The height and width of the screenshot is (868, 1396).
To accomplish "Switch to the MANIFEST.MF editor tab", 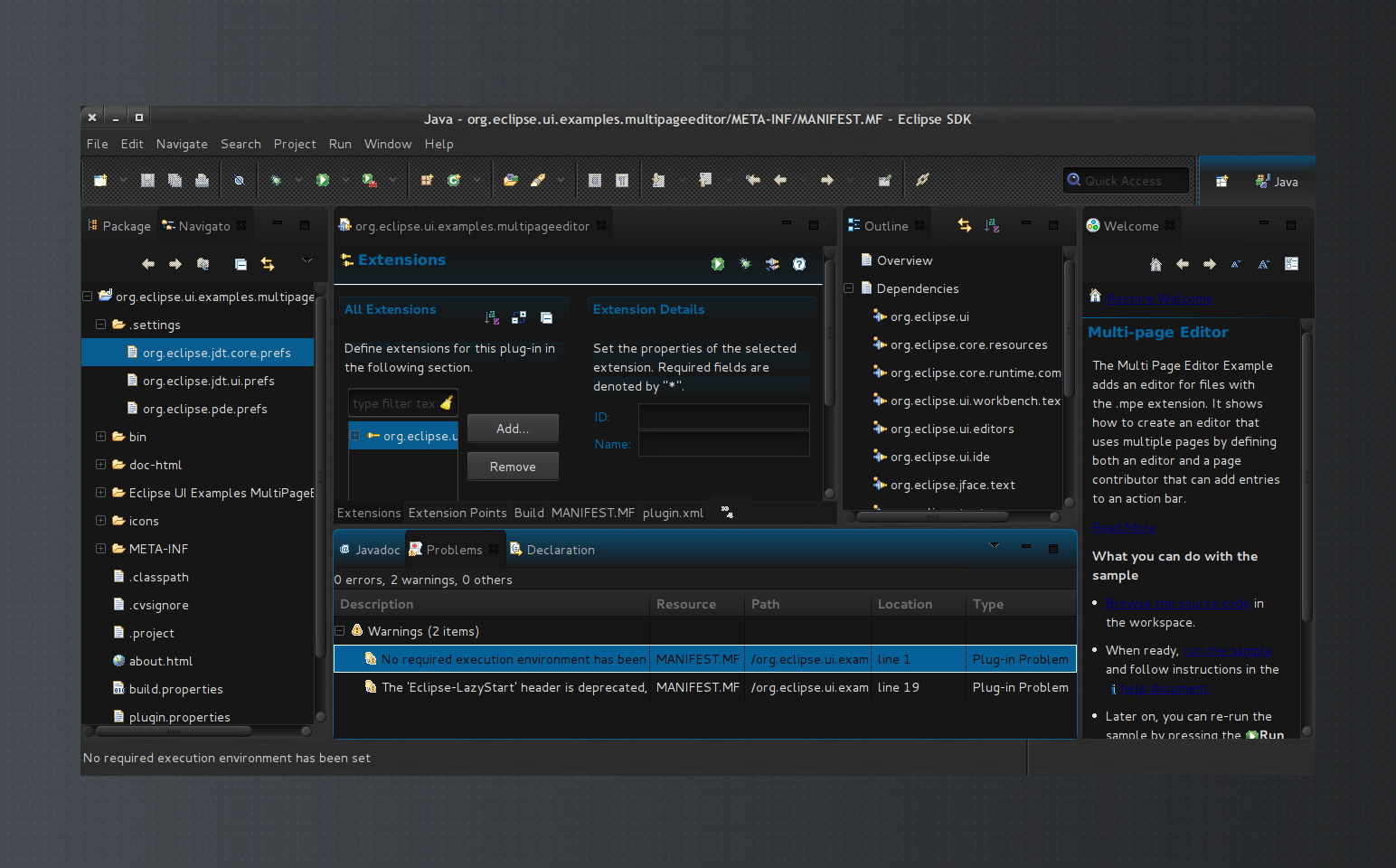I will point(592,513).
